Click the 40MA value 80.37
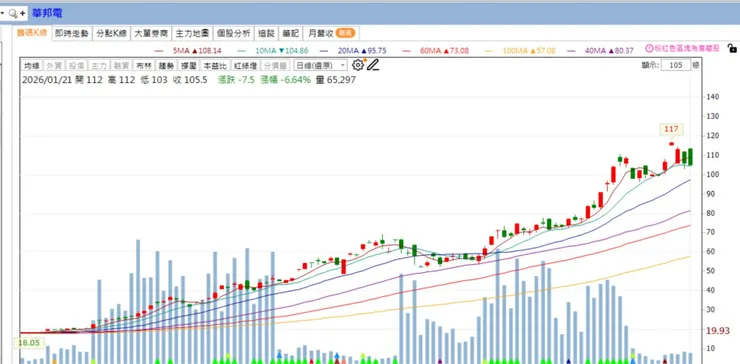Image resolution: width=740 pixels, height=364 pixels. click(623, 51)
